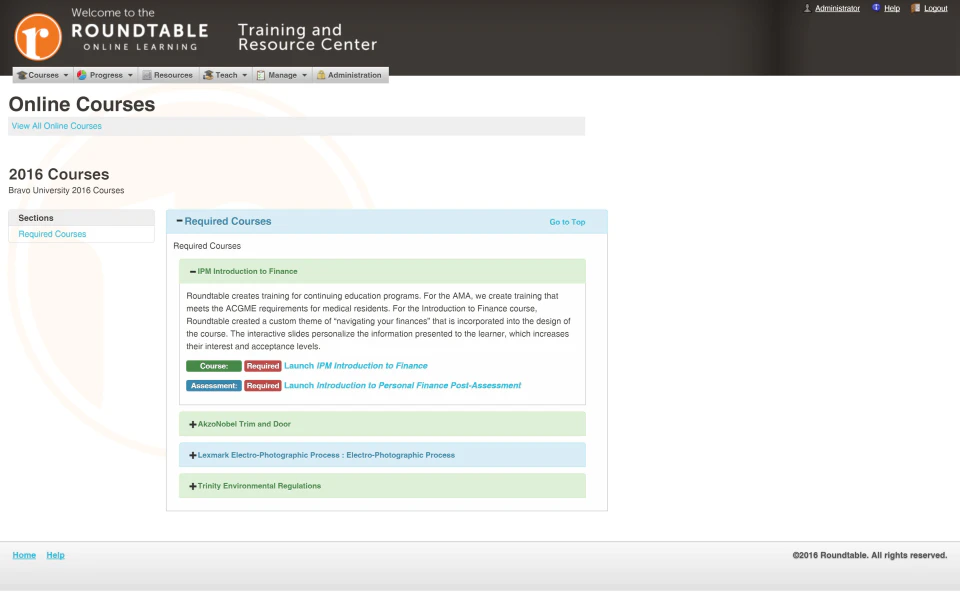This screenshot has height=592, width=960.
Task: Click the Administration padlock icon
Action: coord(322,74)
